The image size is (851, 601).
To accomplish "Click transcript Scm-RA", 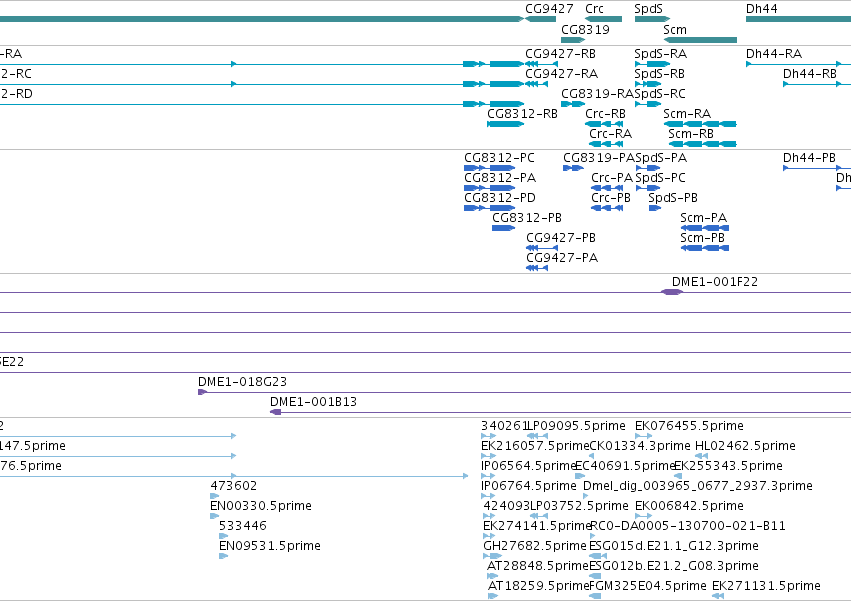I will [x=687, y=114].
